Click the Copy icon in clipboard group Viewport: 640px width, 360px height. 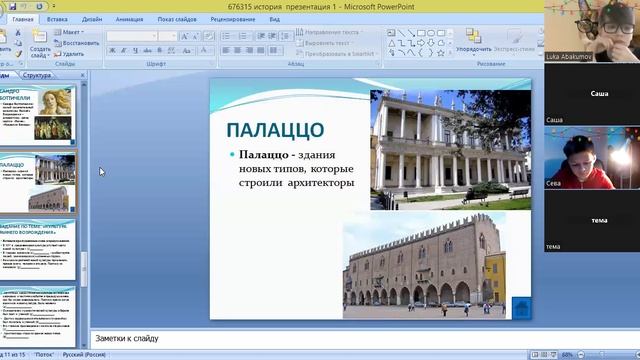tap(18, 43)
